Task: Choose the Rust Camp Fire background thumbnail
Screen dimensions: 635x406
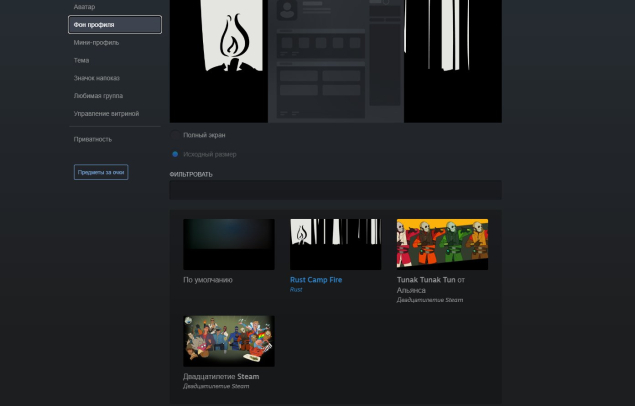Action: 335,244
